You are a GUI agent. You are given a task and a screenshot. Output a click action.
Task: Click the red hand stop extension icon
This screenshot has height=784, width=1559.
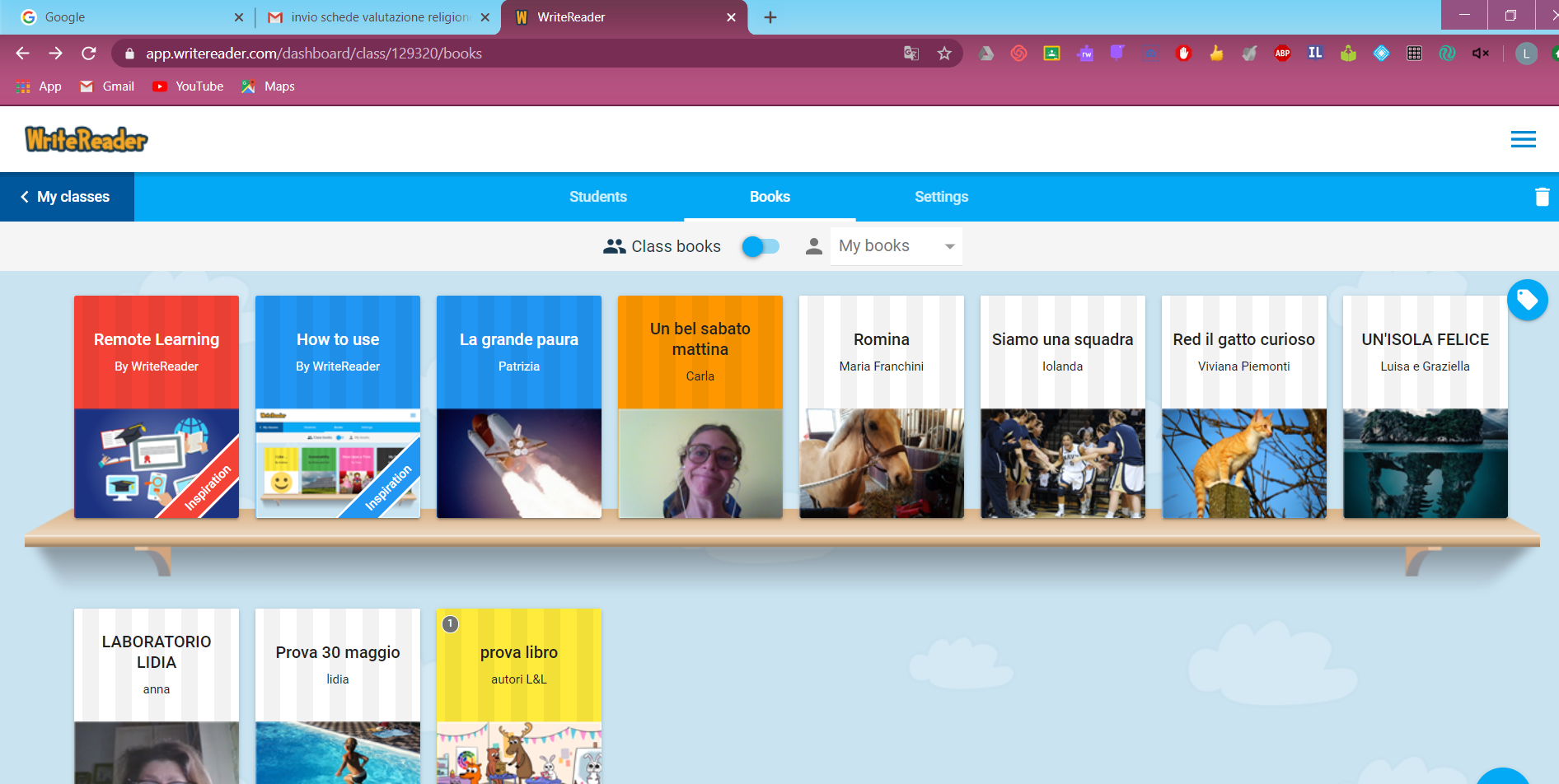pyautogui.click(x=1183, y=54)
